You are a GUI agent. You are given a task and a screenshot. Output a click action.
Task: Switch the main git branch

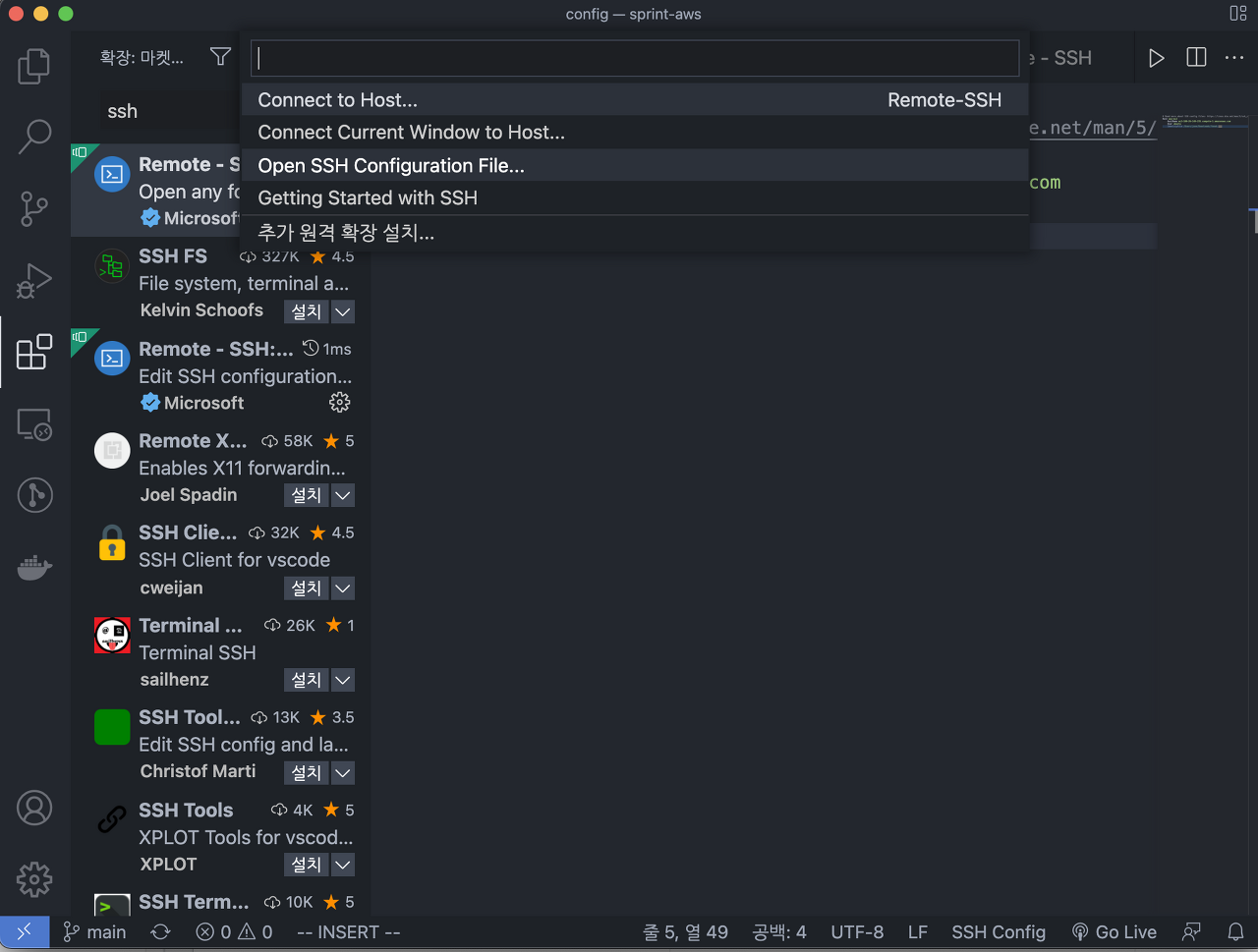tap(95, 932)
